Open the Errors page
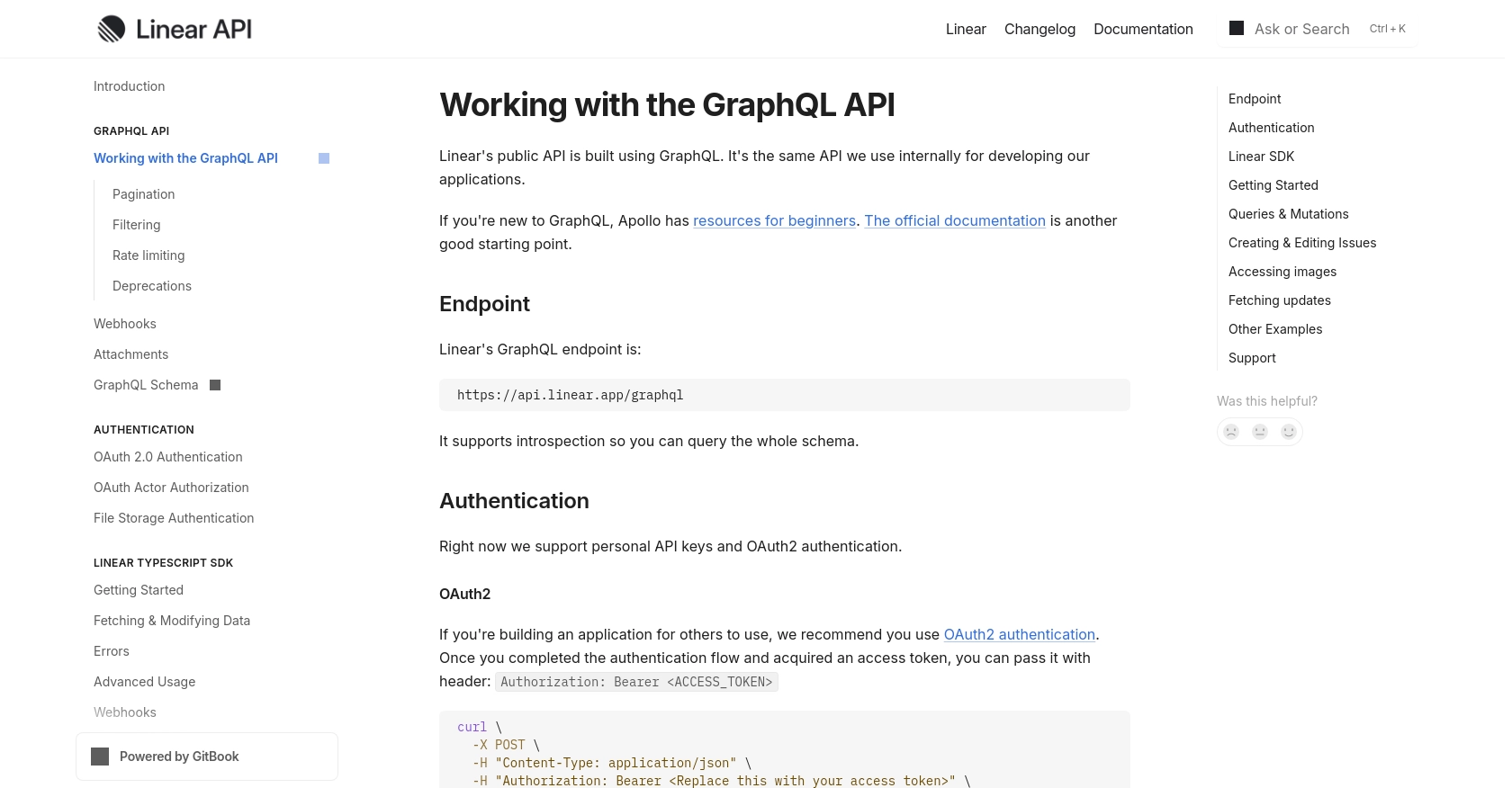Viewport: 1512px width, 788px height. click(112, 651)
